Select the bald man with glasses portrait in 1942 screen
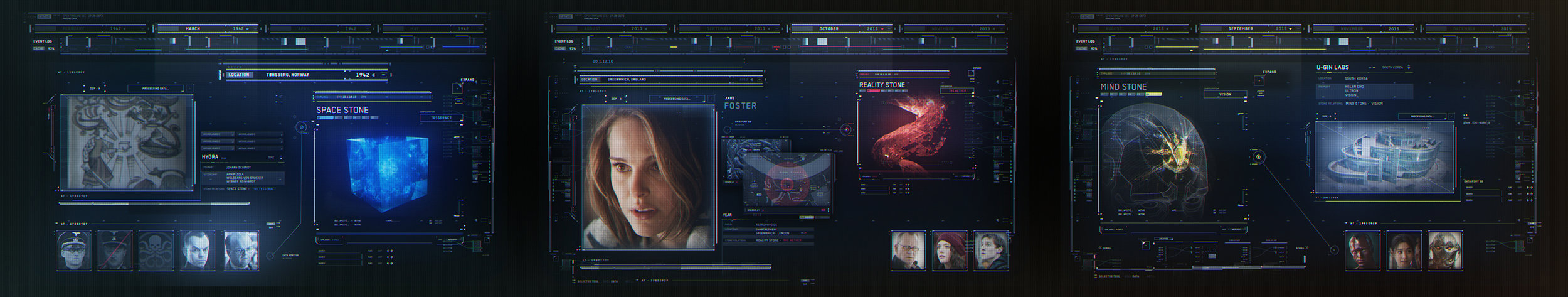The image size is (1568, 297). click(241, 251)
